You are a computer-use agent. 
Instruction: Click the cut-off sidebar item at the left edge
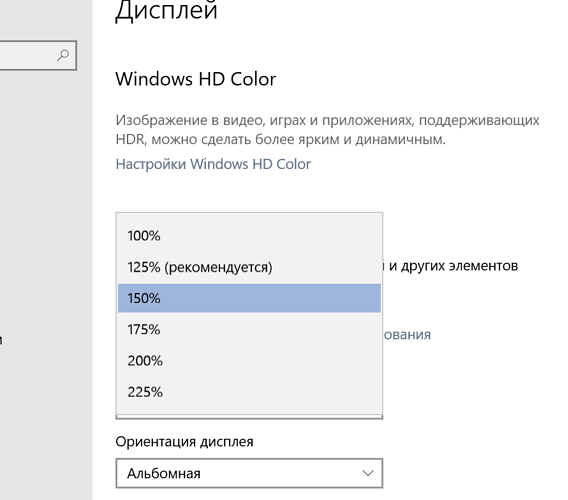(1, 340)
